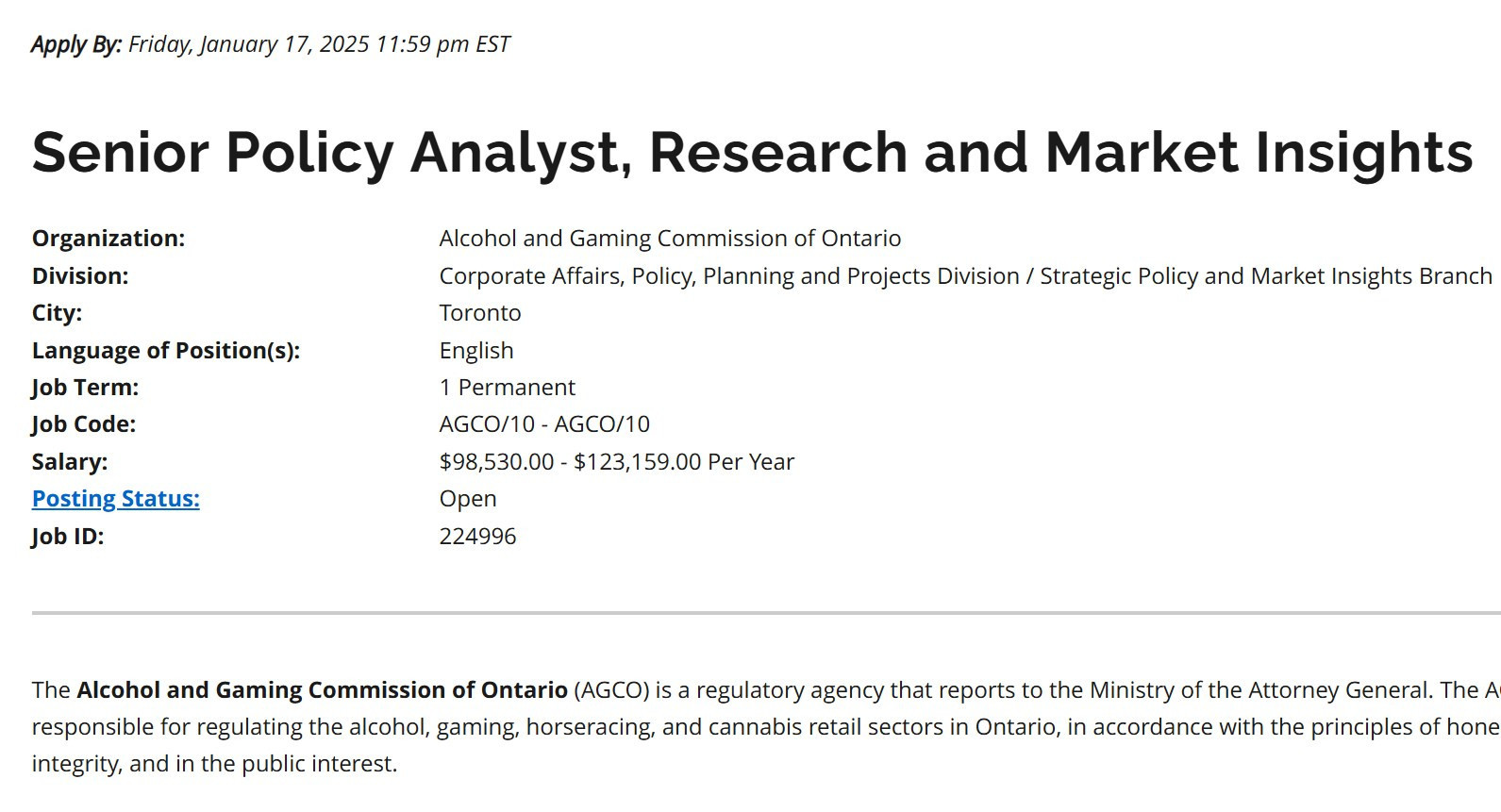Click the Job ID label
Image resolution: width=1501 pixels, height=812 pixels.
(x=68, y=537)
